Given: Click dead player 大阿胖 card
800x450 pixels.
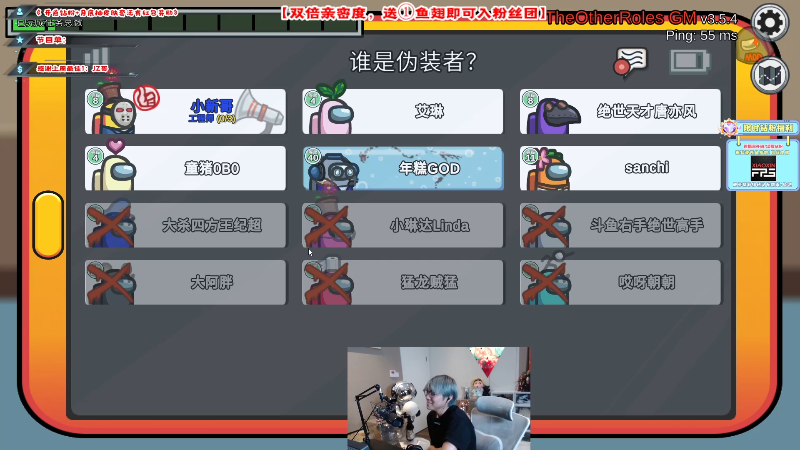Looking at the screenshot, I should pyautogui.click(x=185, y=283).
